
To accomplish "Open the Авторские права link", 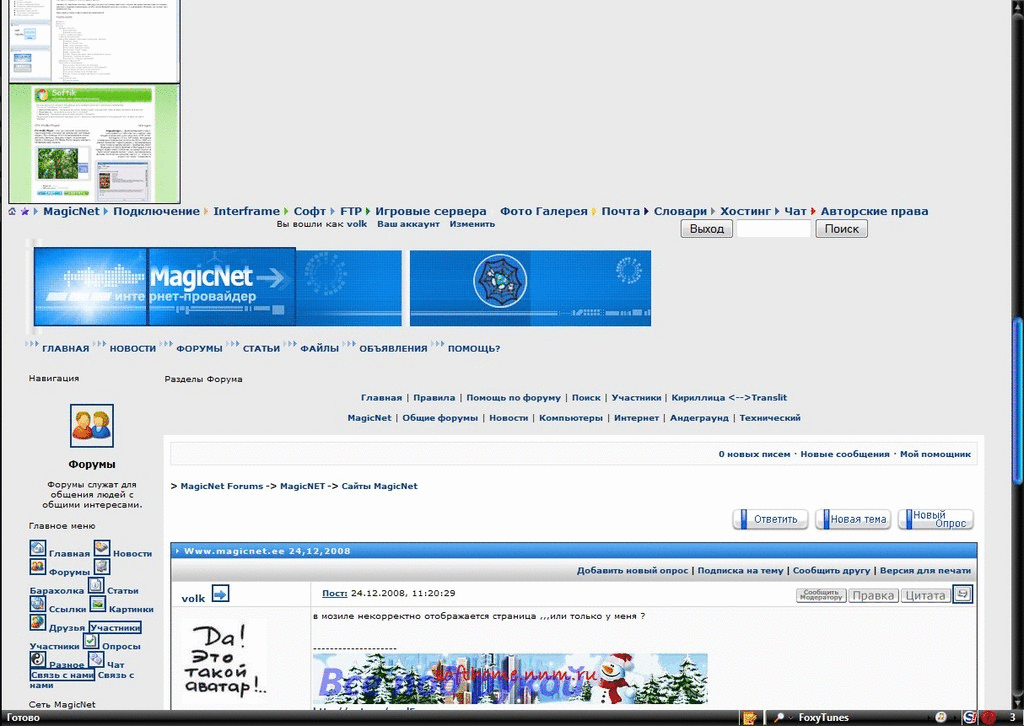I will click(x=874, y=211).
